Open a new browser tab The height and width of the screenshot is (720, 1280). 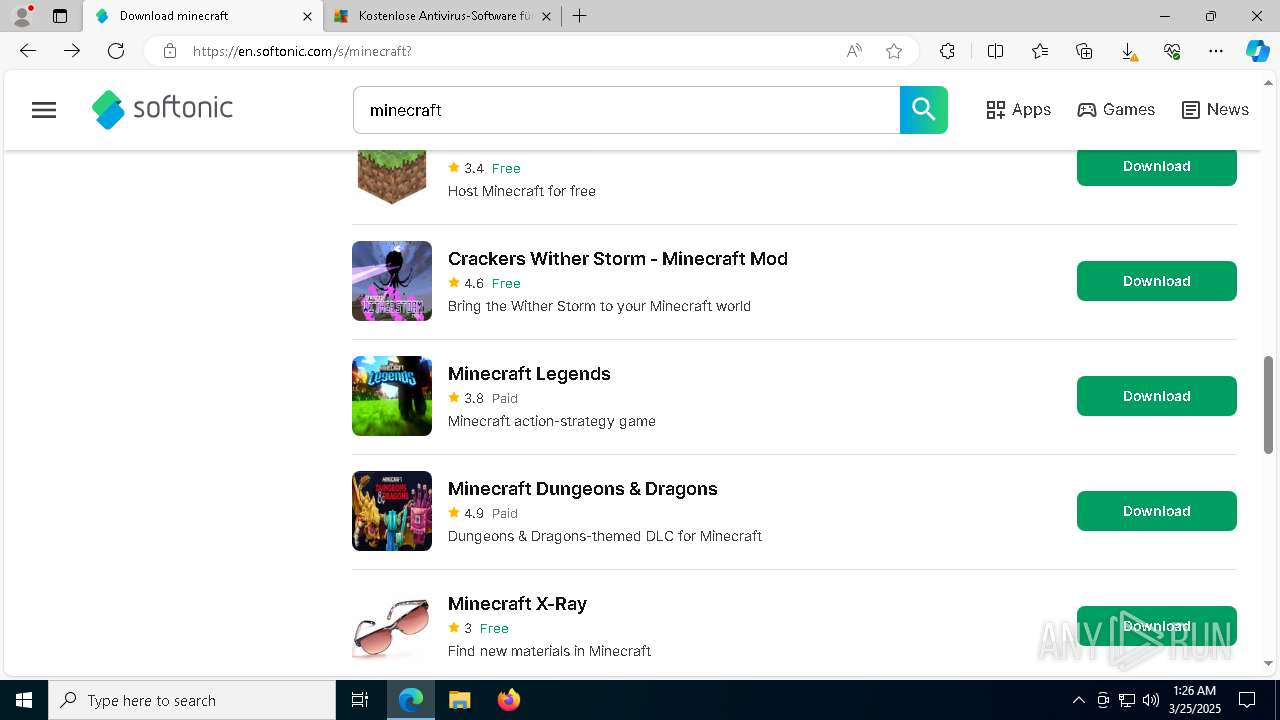580,16
